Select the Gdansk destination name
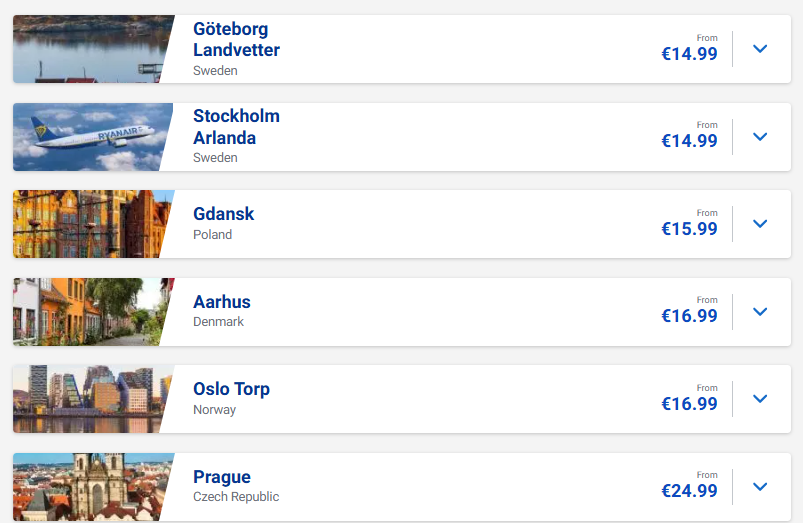This screenshot has width=803, height=523. [223, 214]
